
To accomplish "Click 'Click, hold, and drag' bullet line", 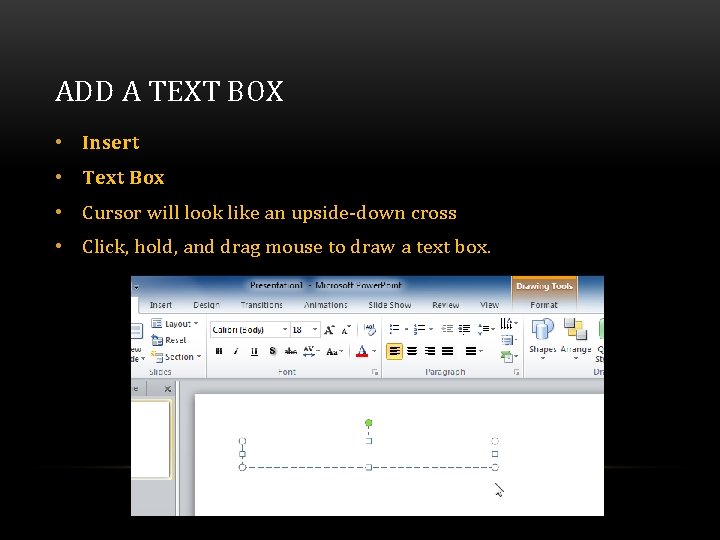I will tap(287, 247).
